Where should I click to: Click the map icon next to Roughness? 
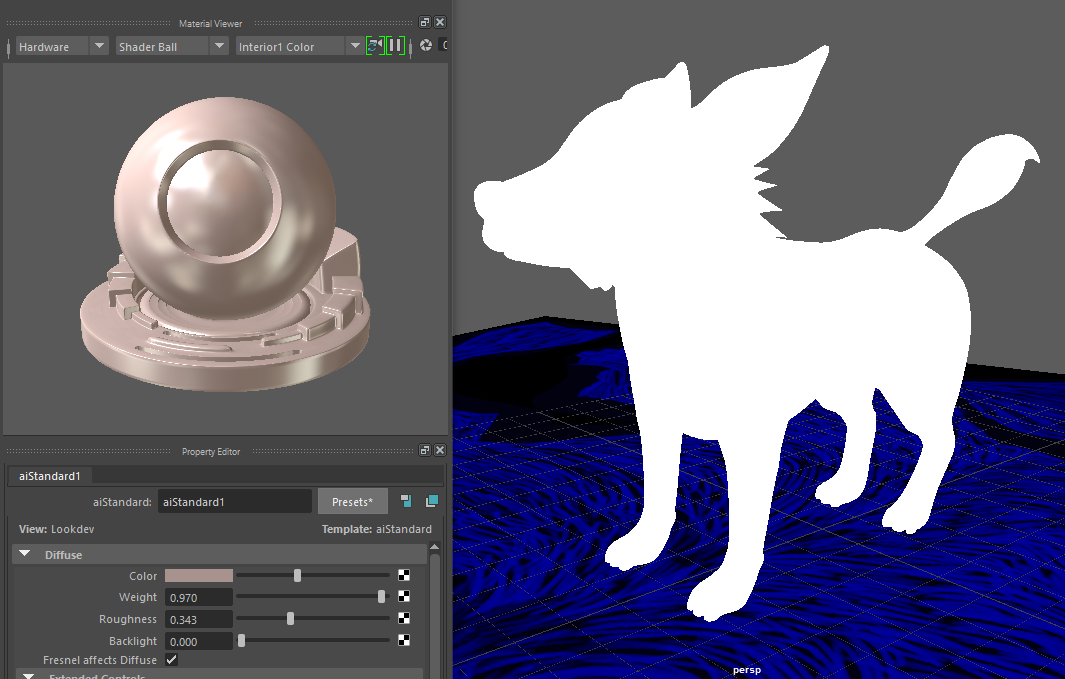click(404, 618)
